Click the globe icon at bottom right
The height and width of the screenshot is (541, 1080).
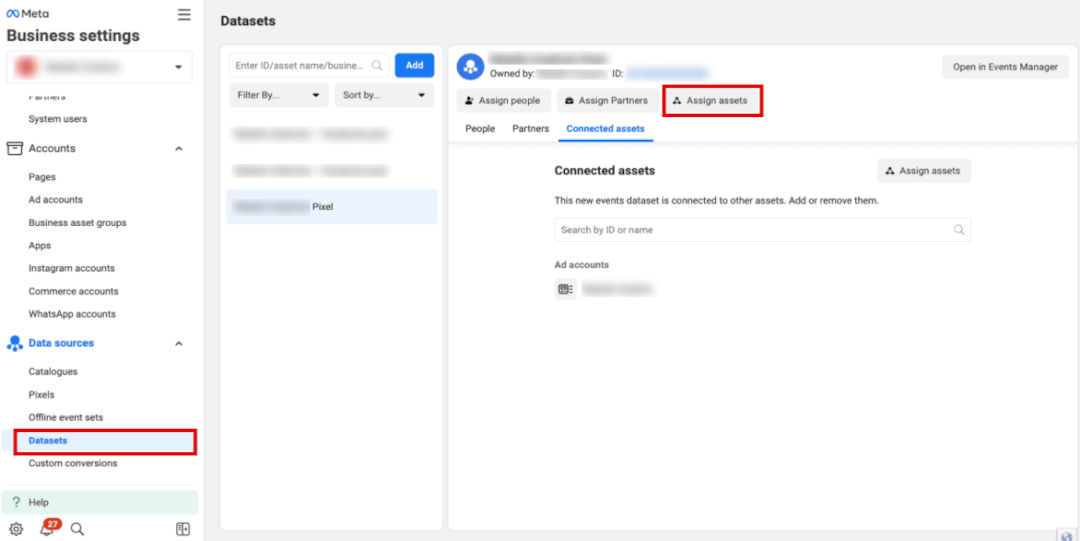pyautogui.click(x=1068, y=536)
